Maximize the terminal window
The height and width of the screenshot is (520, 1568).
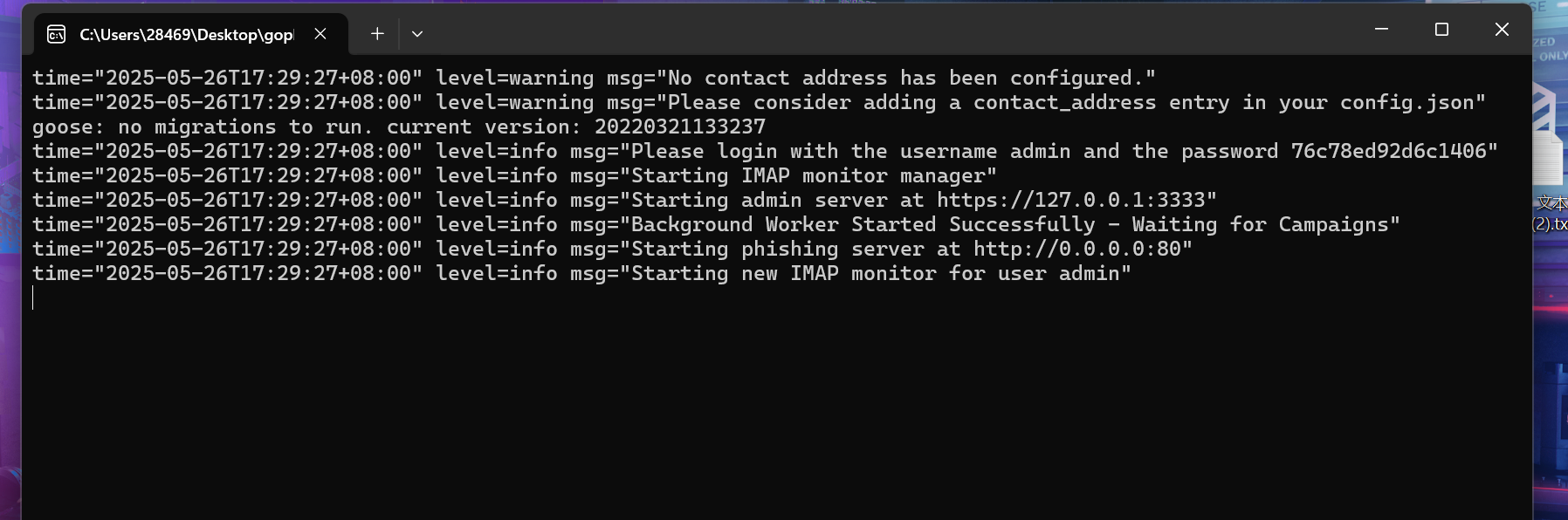[x=1441, y=30]
